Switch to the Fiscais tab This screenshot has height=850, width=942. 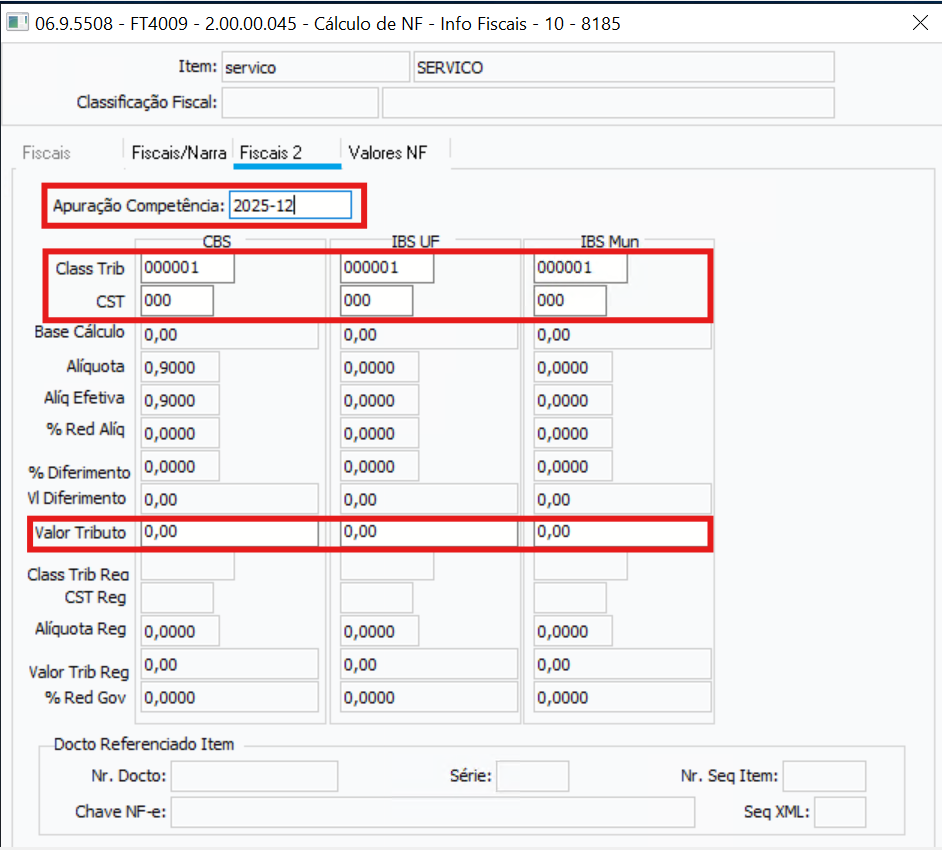pos(46,153)
